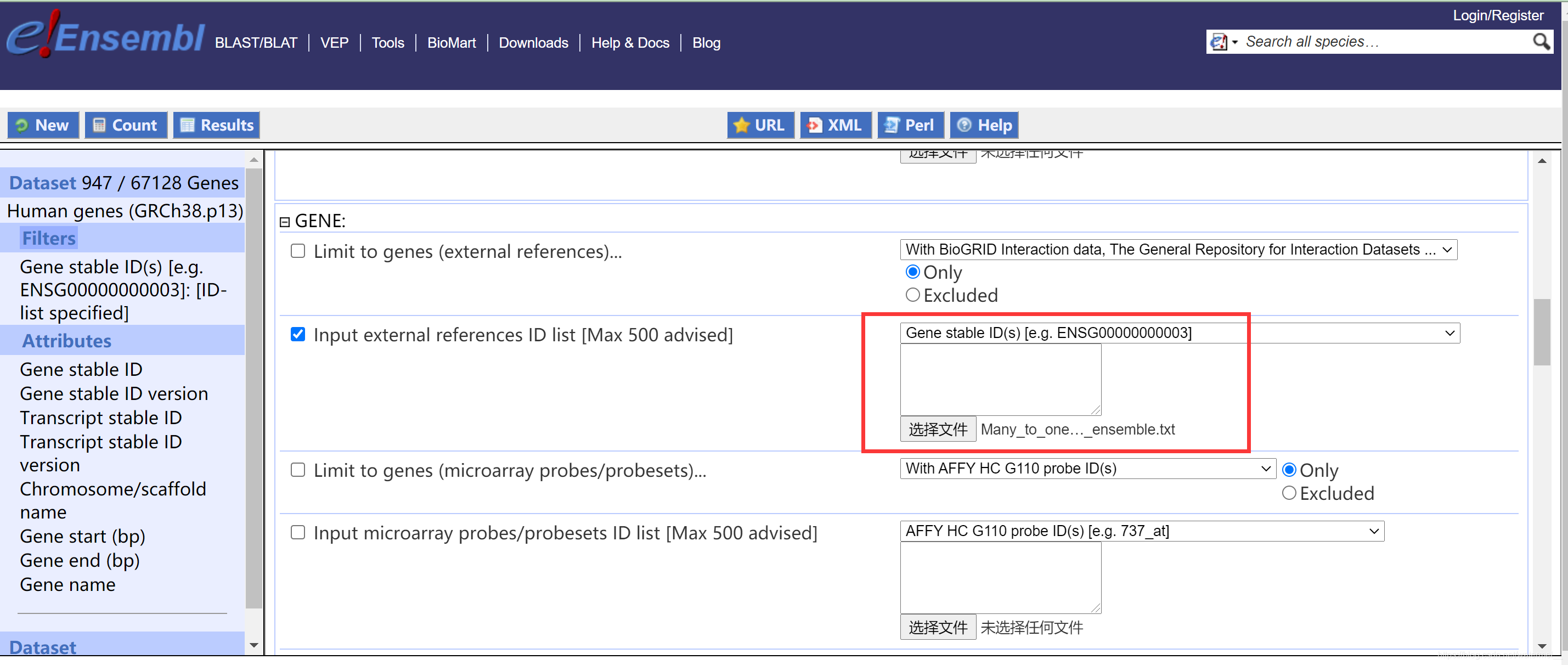Click the New query refresh icon
This screenshot has height=665, width=1568.
tap(22, 126)
